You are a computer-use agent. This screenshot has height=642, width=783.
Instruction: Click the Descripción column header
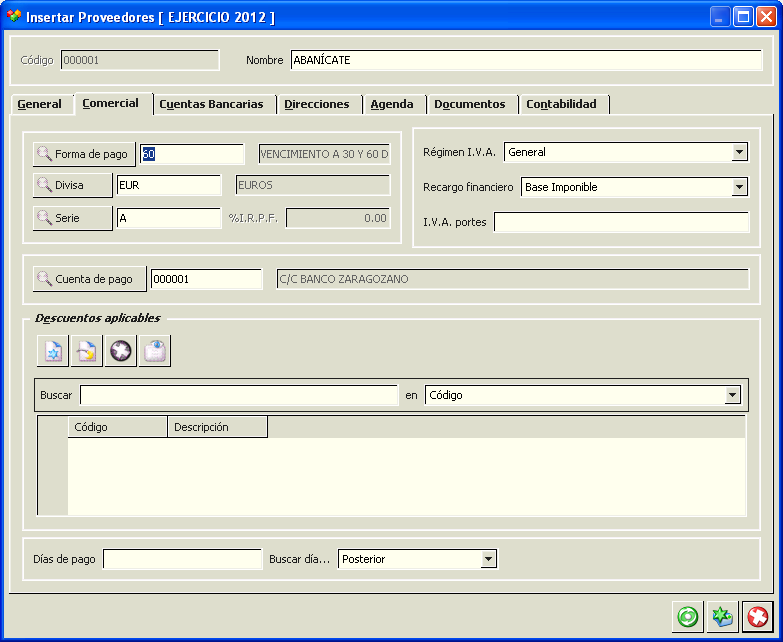pos(217,427)
